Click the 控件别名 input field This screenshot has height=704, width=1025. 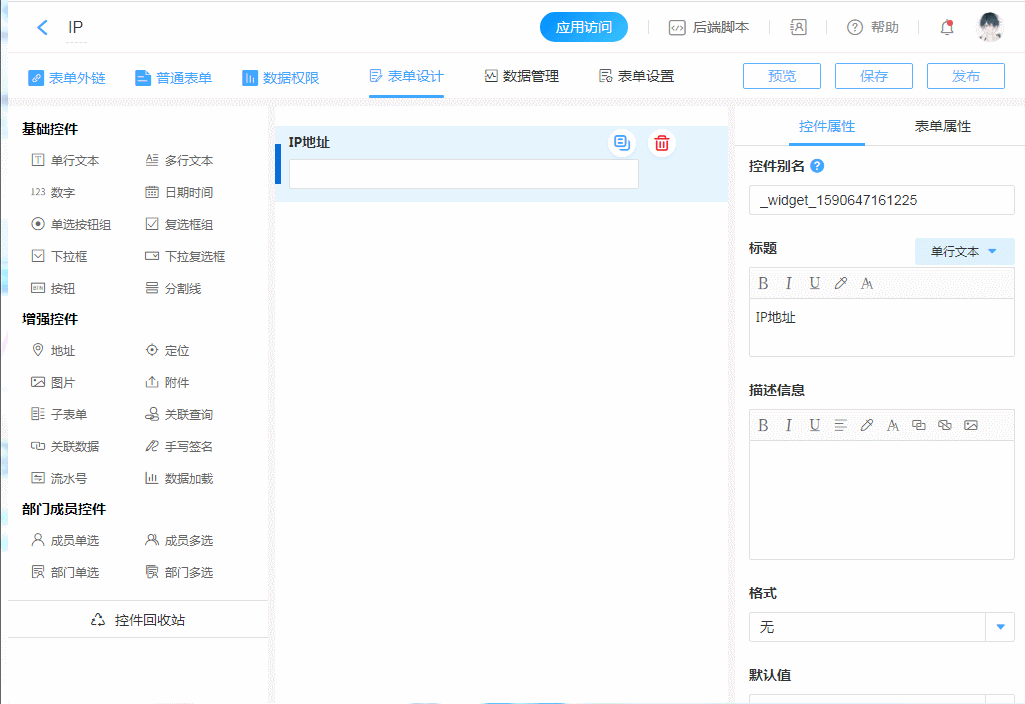pyautogui.click(x=881, y=200)
